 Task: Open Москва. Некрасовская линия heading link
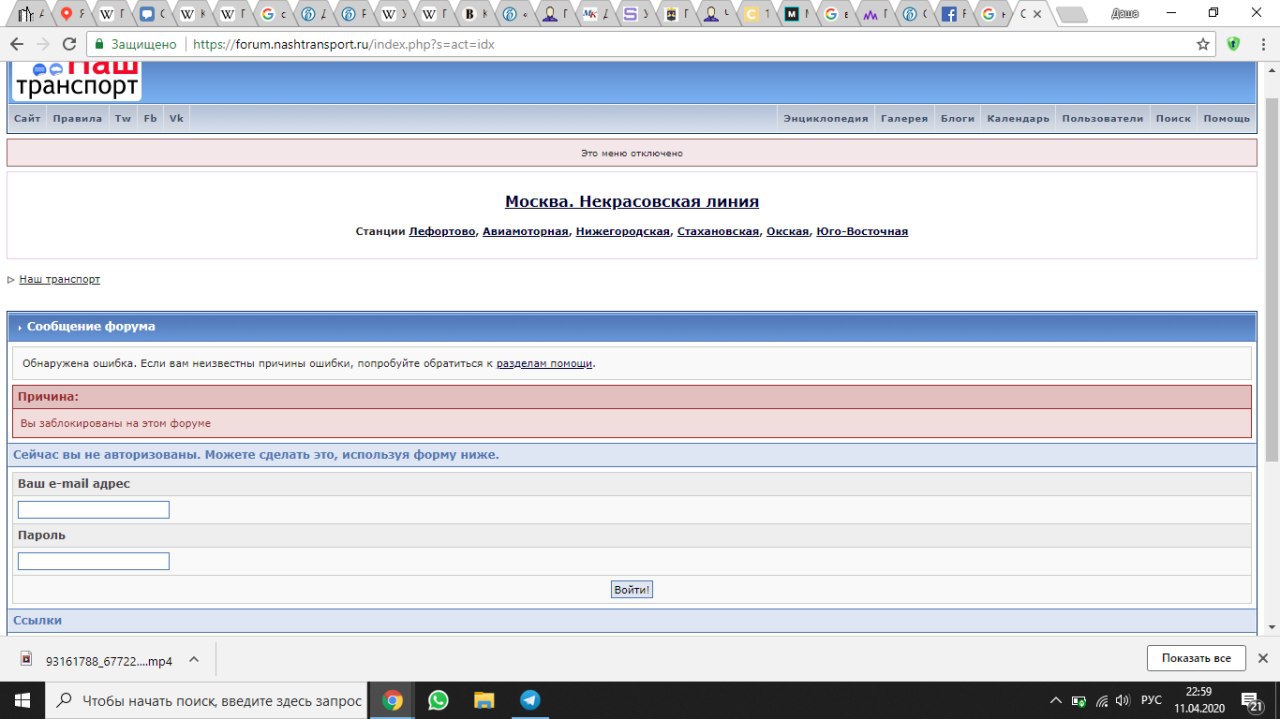click(x=632, y=201)
